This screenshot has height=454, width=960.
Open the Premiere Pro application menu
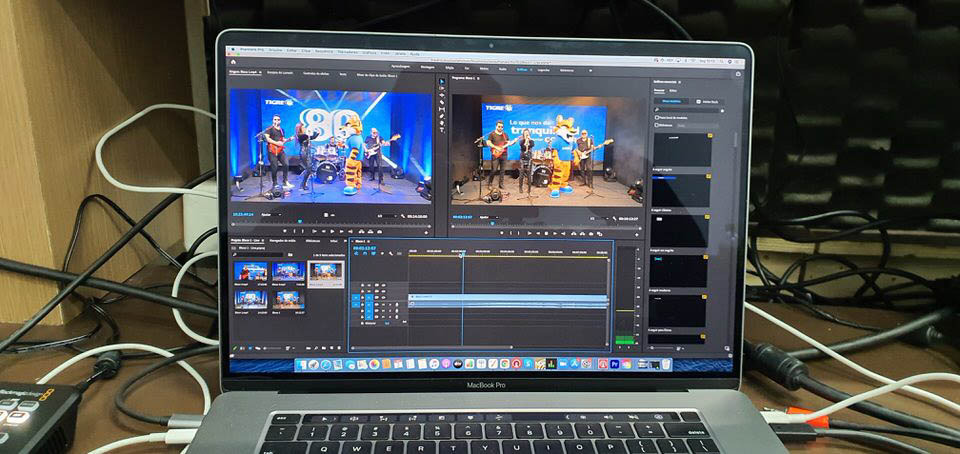245,48
